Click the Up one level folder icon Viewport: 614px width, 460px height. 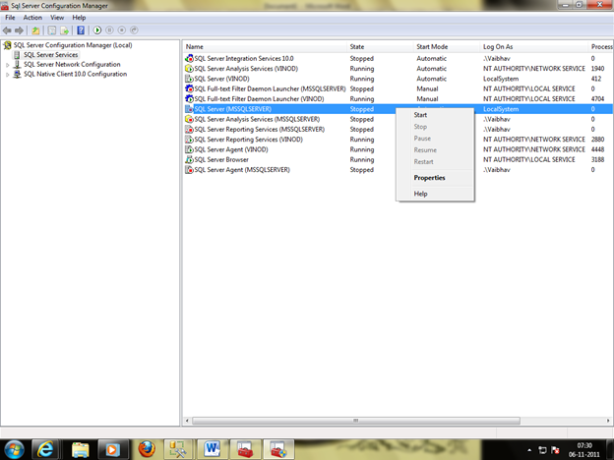pyautogui.click(x=36, y=30)
